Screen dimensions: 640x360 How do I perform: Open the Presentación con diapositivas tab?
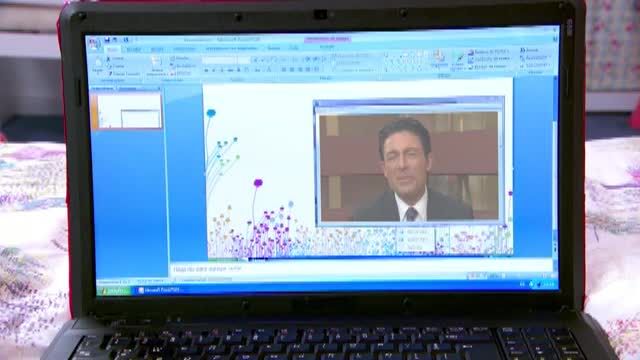(231, 49)
